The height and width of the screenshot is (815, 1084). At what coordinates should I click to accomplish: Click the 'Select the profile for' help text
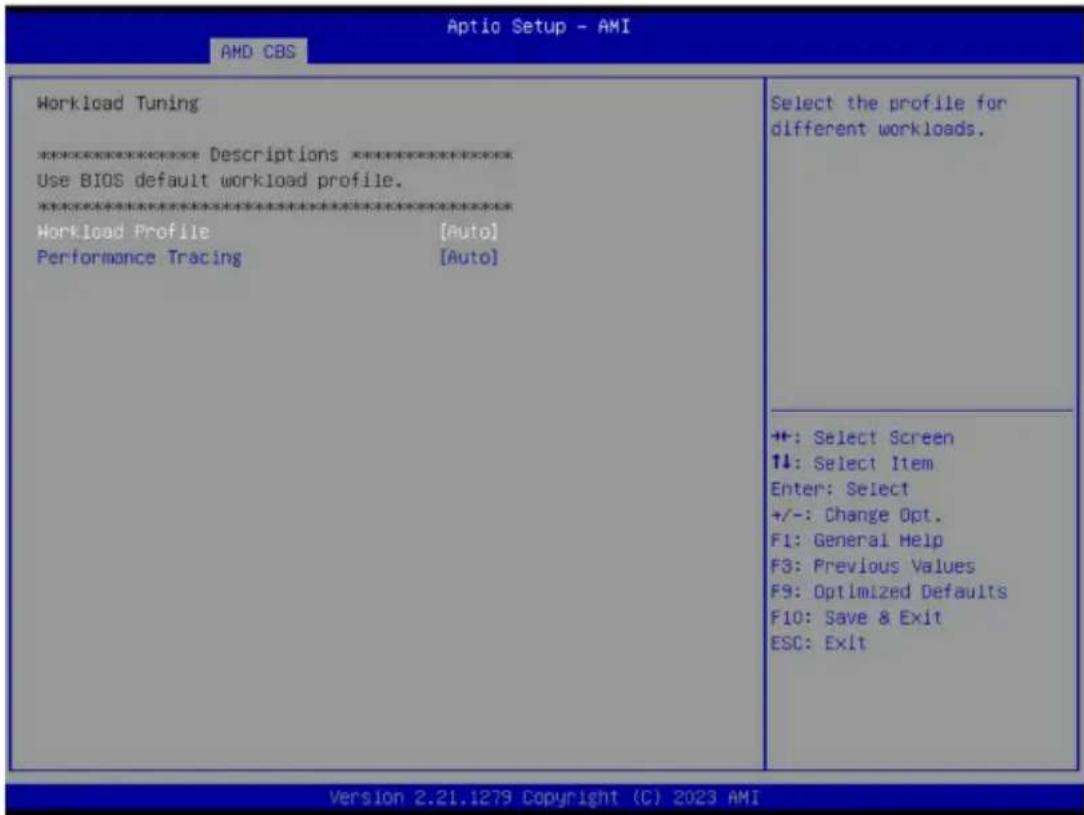(888, 103)
